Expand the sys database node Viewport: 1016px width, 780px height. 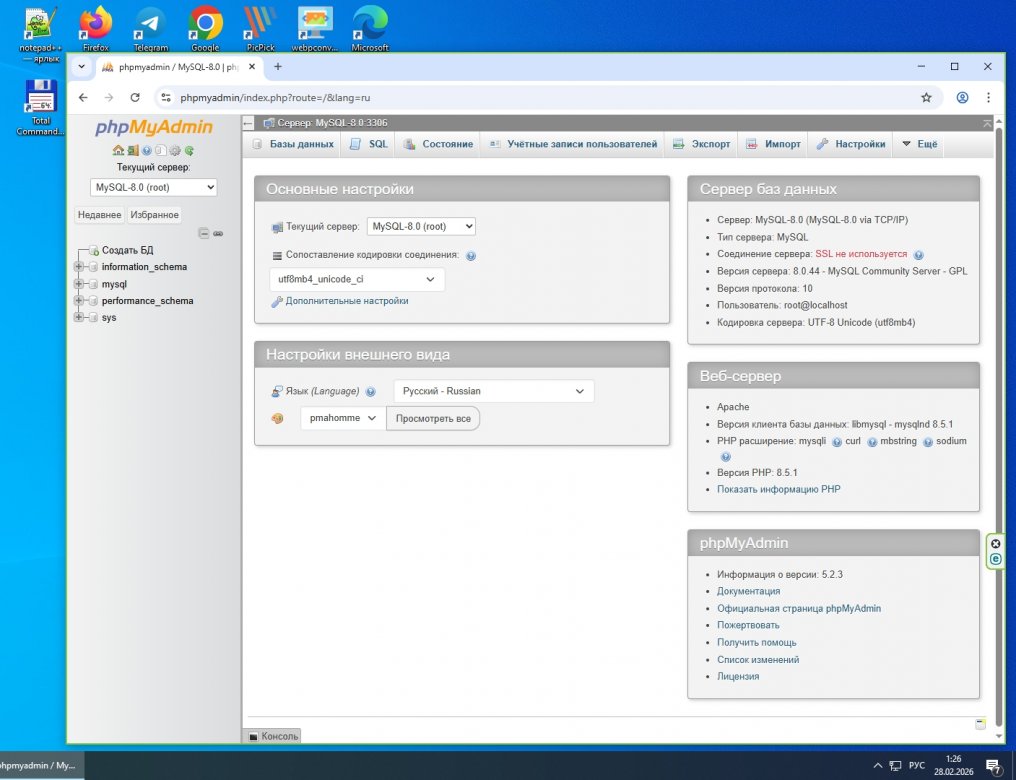point(78,317)
